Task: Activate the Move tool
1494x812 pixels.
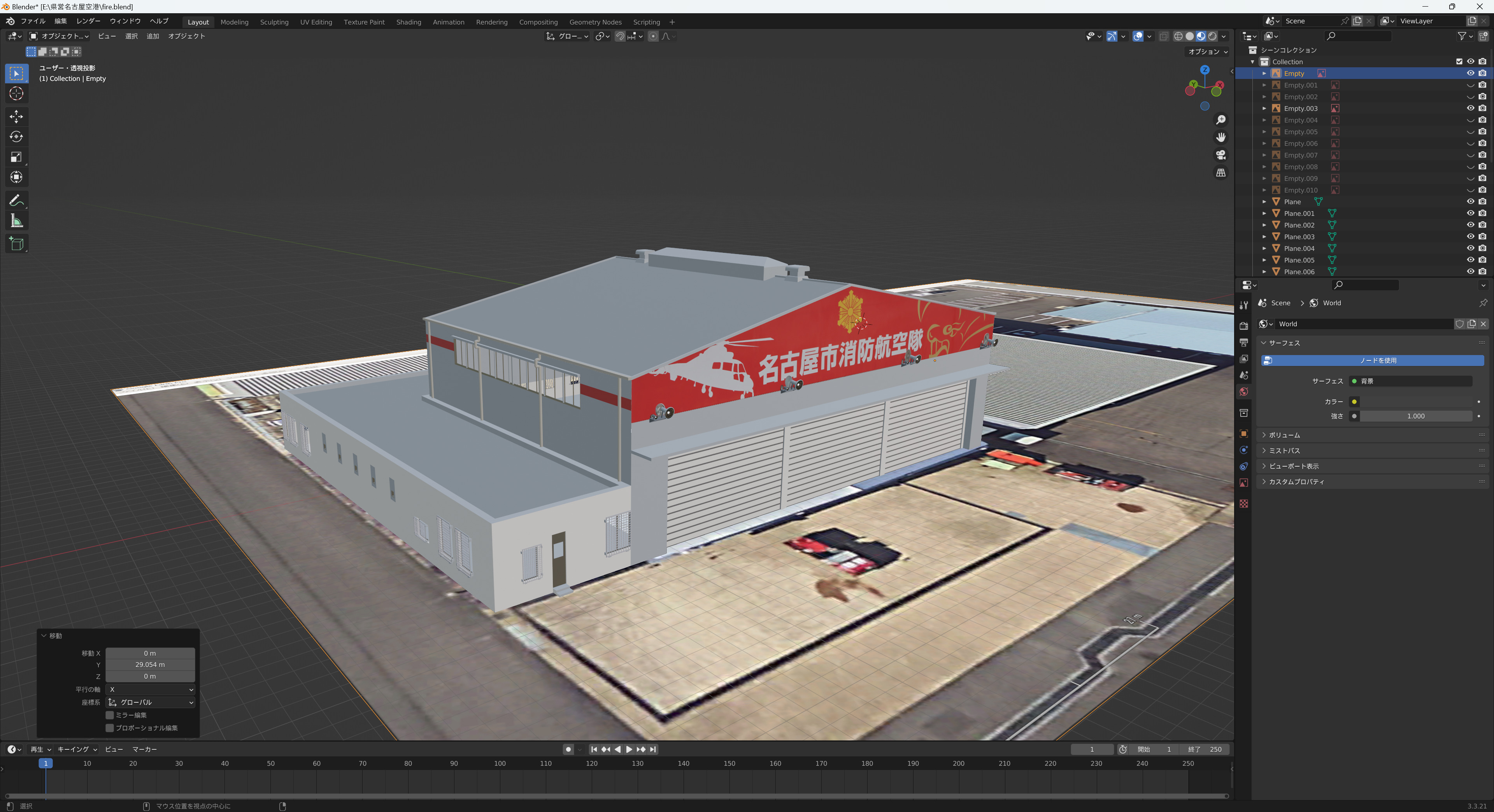Action: coord(16,117)
